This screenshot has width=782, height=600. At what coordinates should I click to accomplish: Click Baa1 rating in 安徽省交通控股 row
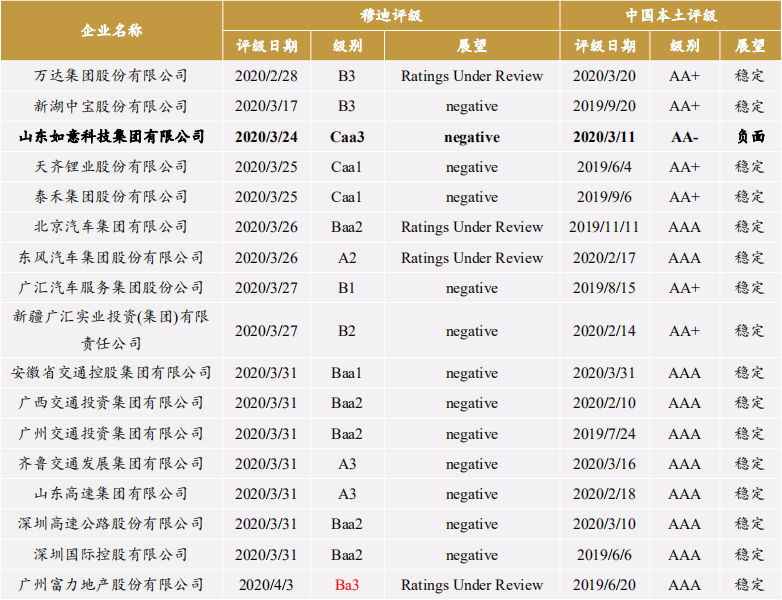347,373
